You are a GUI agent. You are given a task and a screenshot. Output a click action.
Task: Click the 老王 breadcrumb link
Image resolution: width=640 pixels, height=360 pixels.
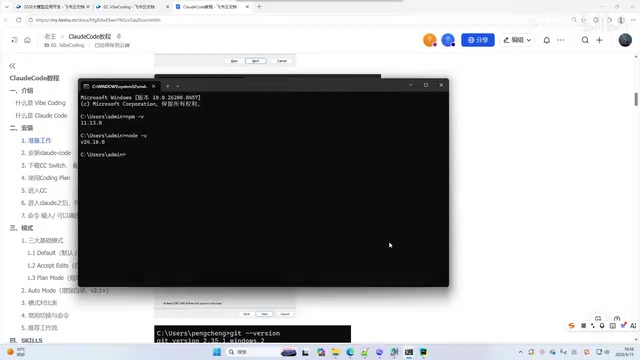pyautogui.click(x=50, y=36)
